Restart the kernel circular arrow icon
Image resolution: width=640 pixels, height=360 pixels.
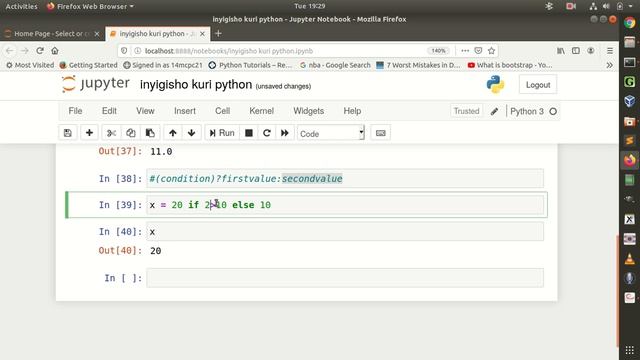267,133
